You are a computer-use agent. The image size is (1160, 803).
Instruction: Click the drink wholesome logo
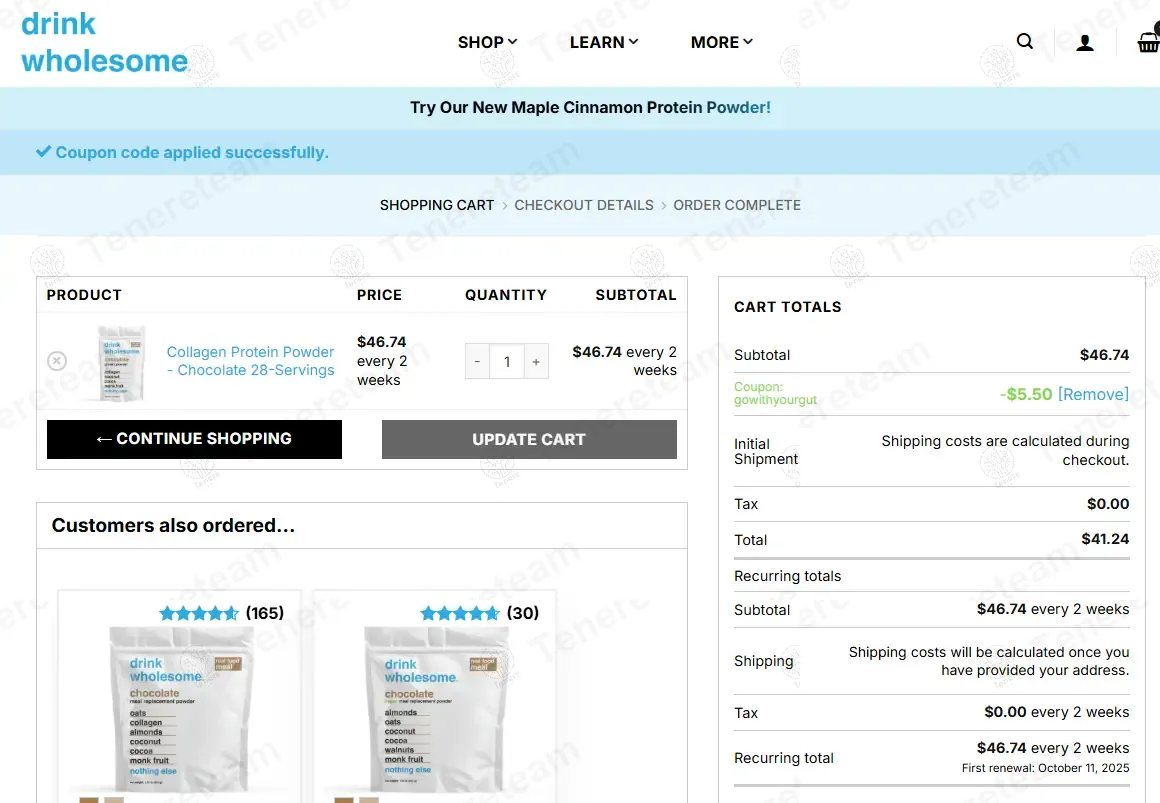click(104, 42)
